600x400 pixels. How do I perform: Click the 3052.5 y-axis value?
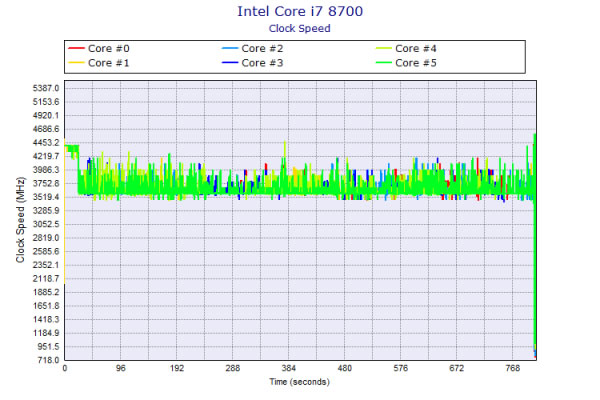click(x=46, y=224)
